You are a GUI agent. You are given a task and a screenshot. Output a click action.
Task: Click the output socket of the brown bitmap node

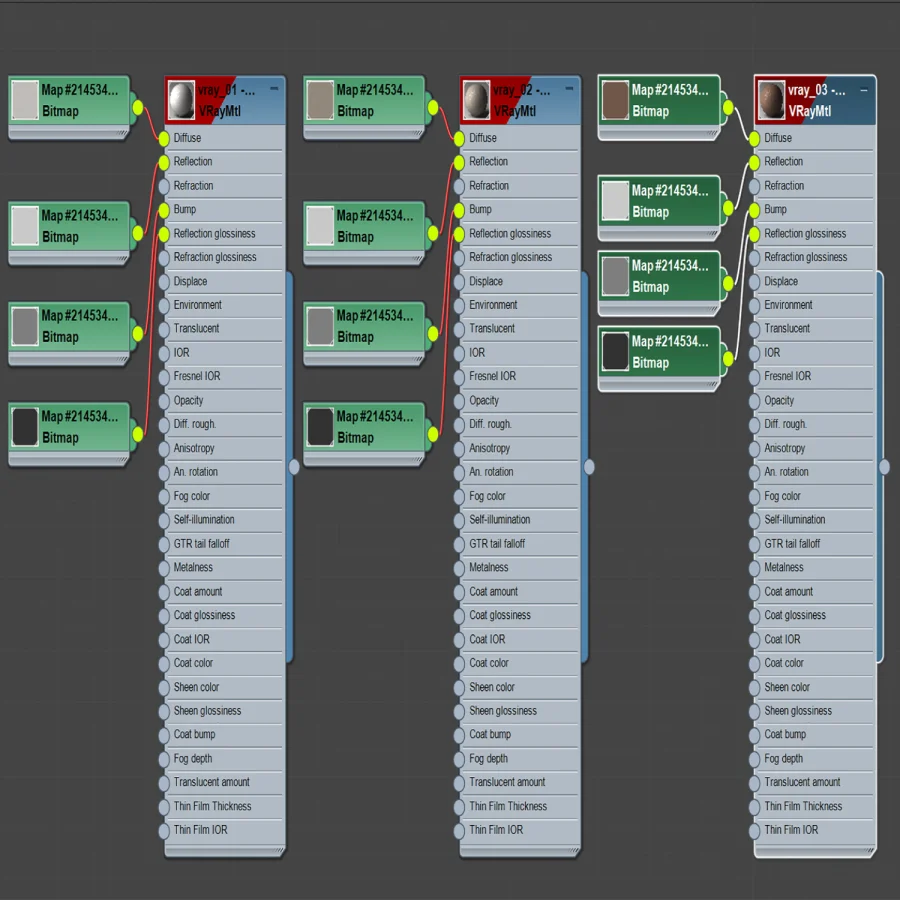click(728, 107)
